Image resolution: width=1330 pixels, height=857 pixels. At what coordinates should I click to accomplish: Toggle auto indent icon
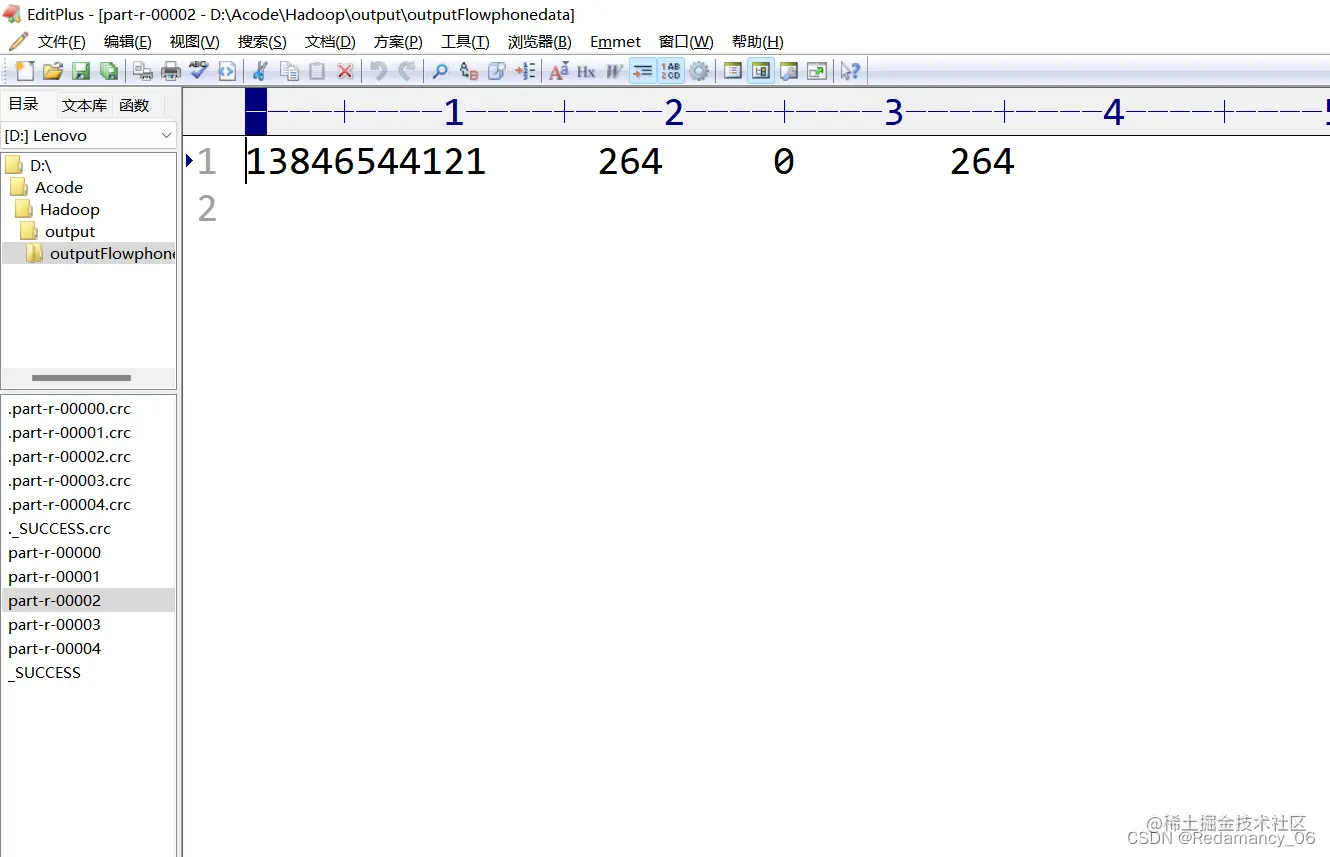[642, 71]
